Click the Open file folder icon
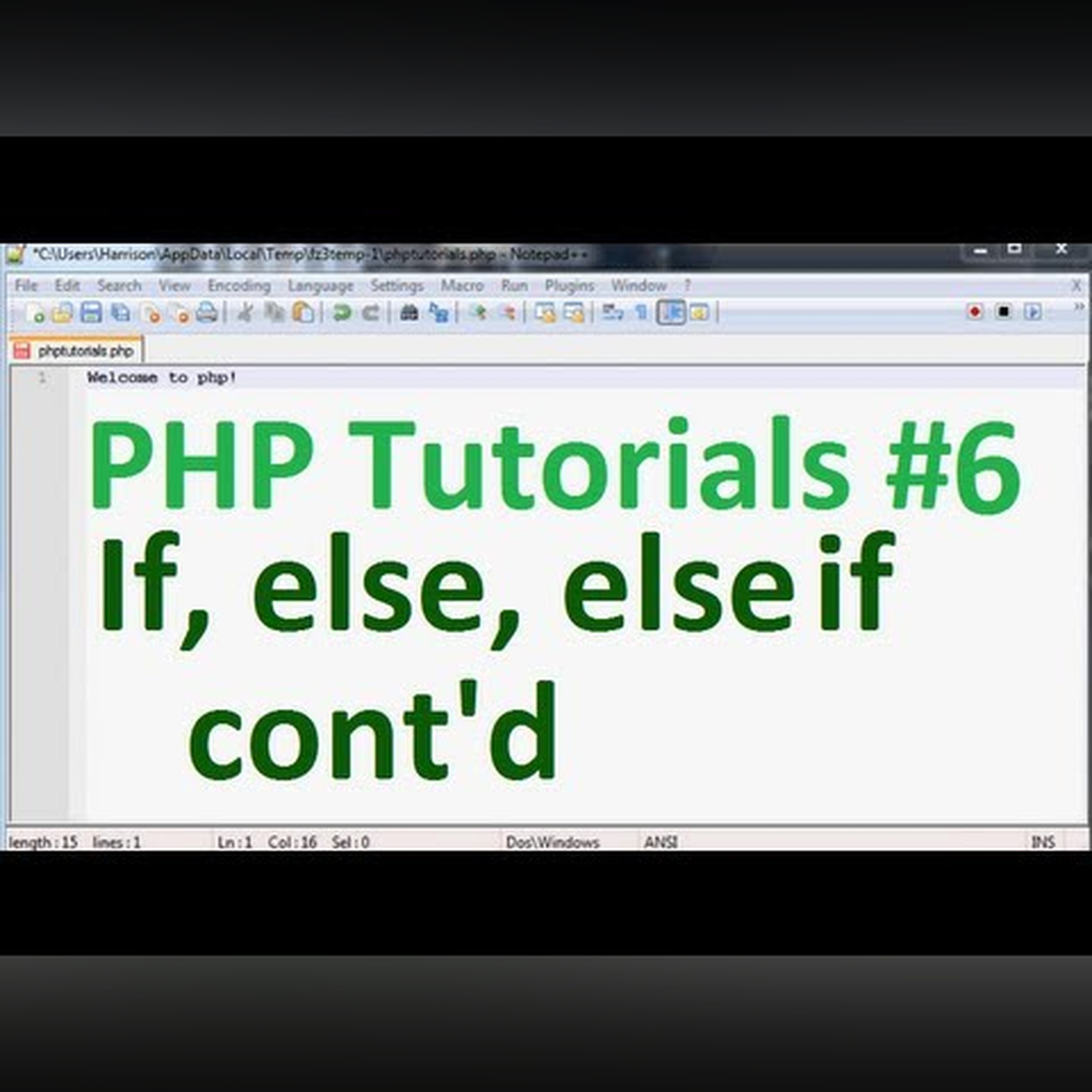Image resolution: width=1092 pixels, height=1092 pixels. 63,313
